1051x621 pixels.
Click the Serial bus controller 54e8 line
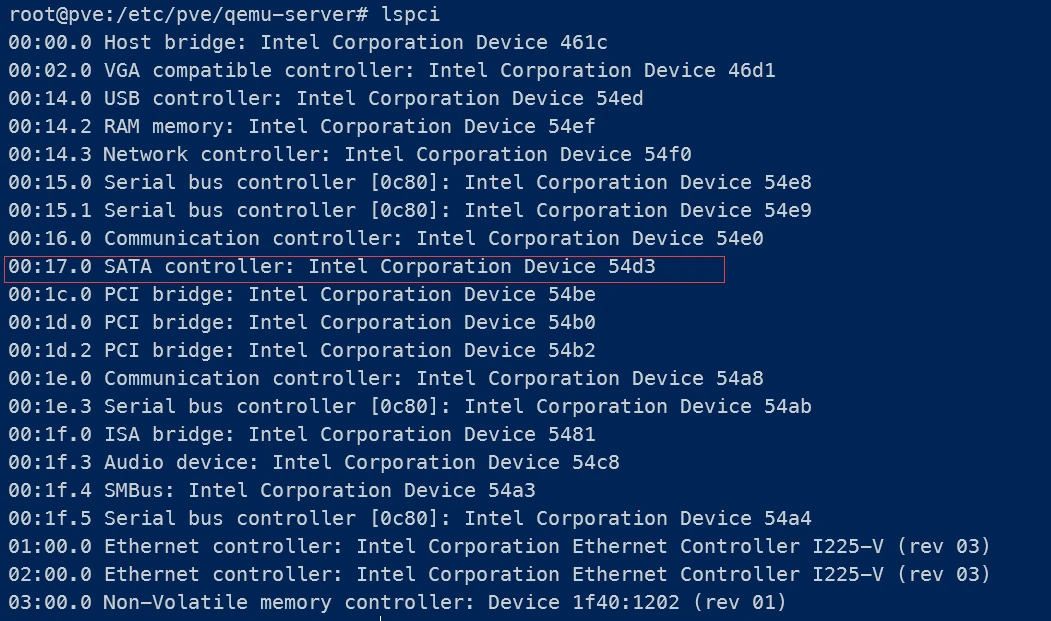click(410, 182)
